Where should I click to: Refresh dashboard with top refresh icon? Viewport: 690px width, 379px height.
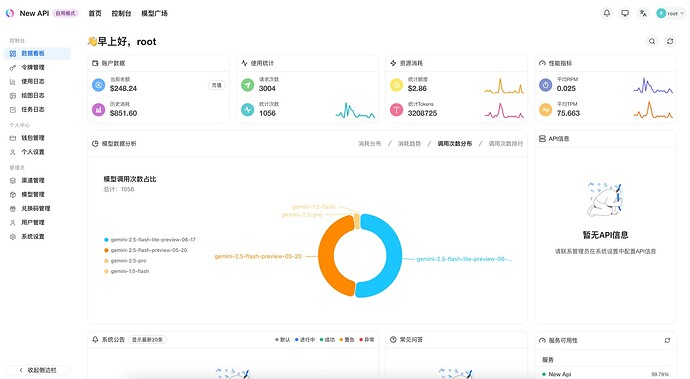(x=670, y=41)
